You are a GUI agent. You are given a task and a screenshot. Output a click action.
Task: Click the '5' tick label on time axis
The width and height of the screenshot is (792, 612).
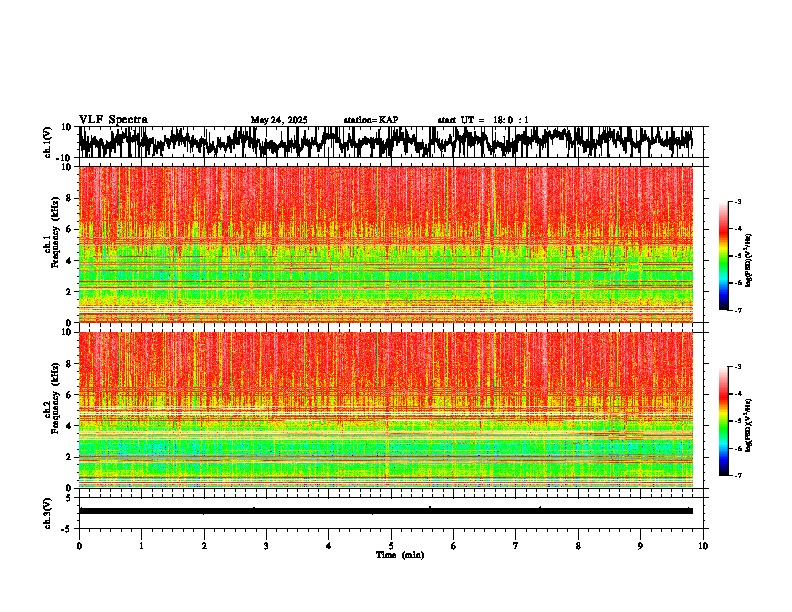[x=391, y=546]
